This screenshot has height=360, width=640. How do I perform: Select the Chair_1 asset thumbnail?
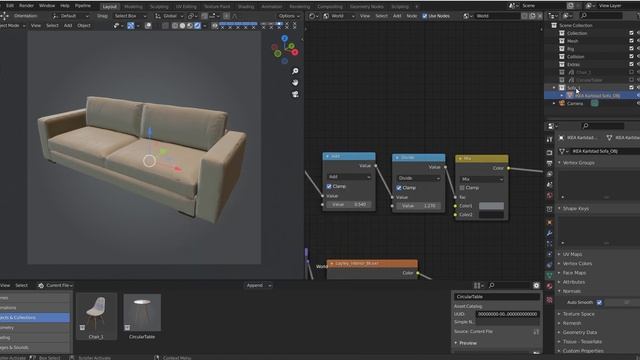tap(96, 316)
